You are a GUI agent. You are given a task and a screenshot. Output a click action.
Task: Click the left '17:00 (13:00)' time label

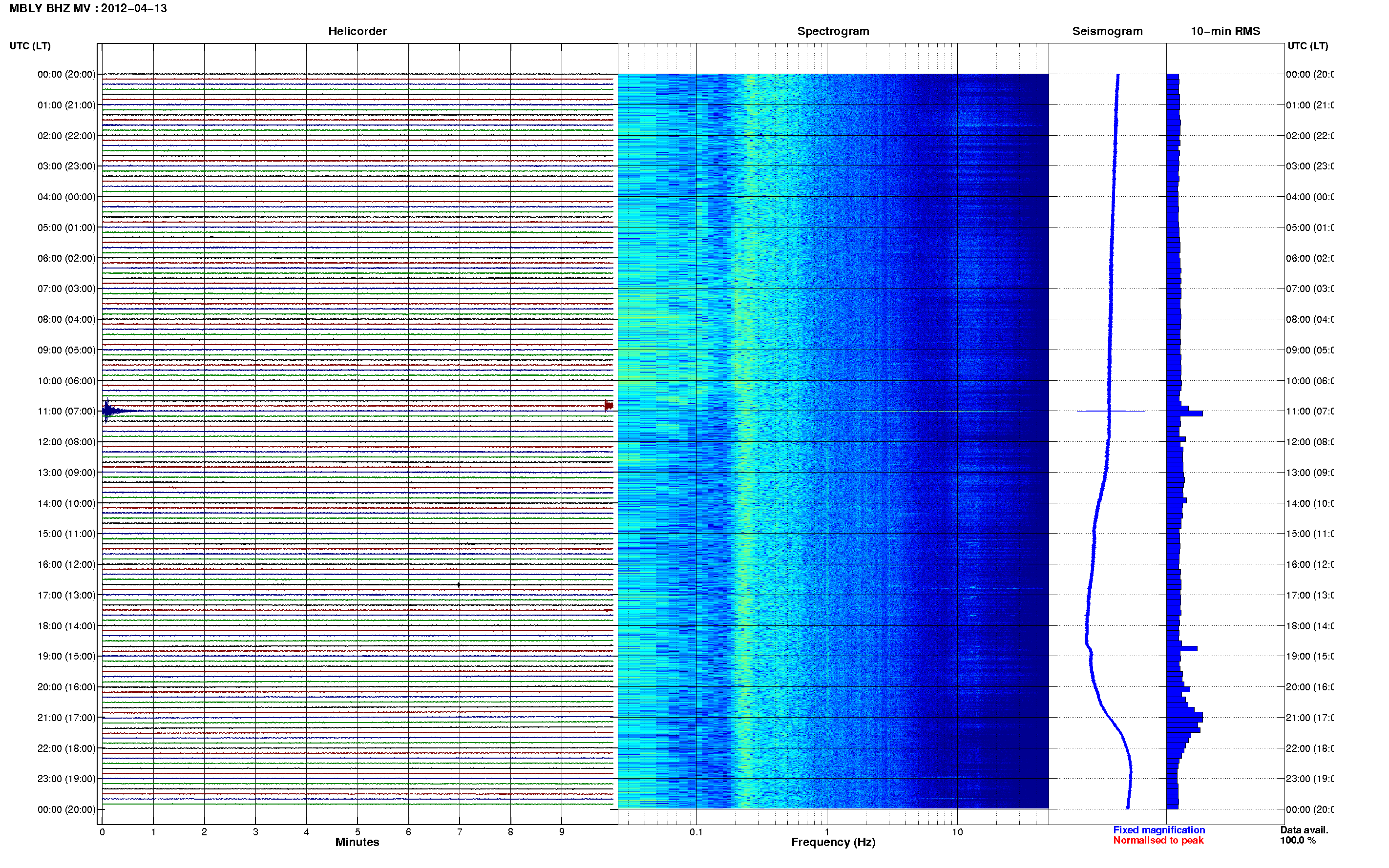click(x=66, y=595)
